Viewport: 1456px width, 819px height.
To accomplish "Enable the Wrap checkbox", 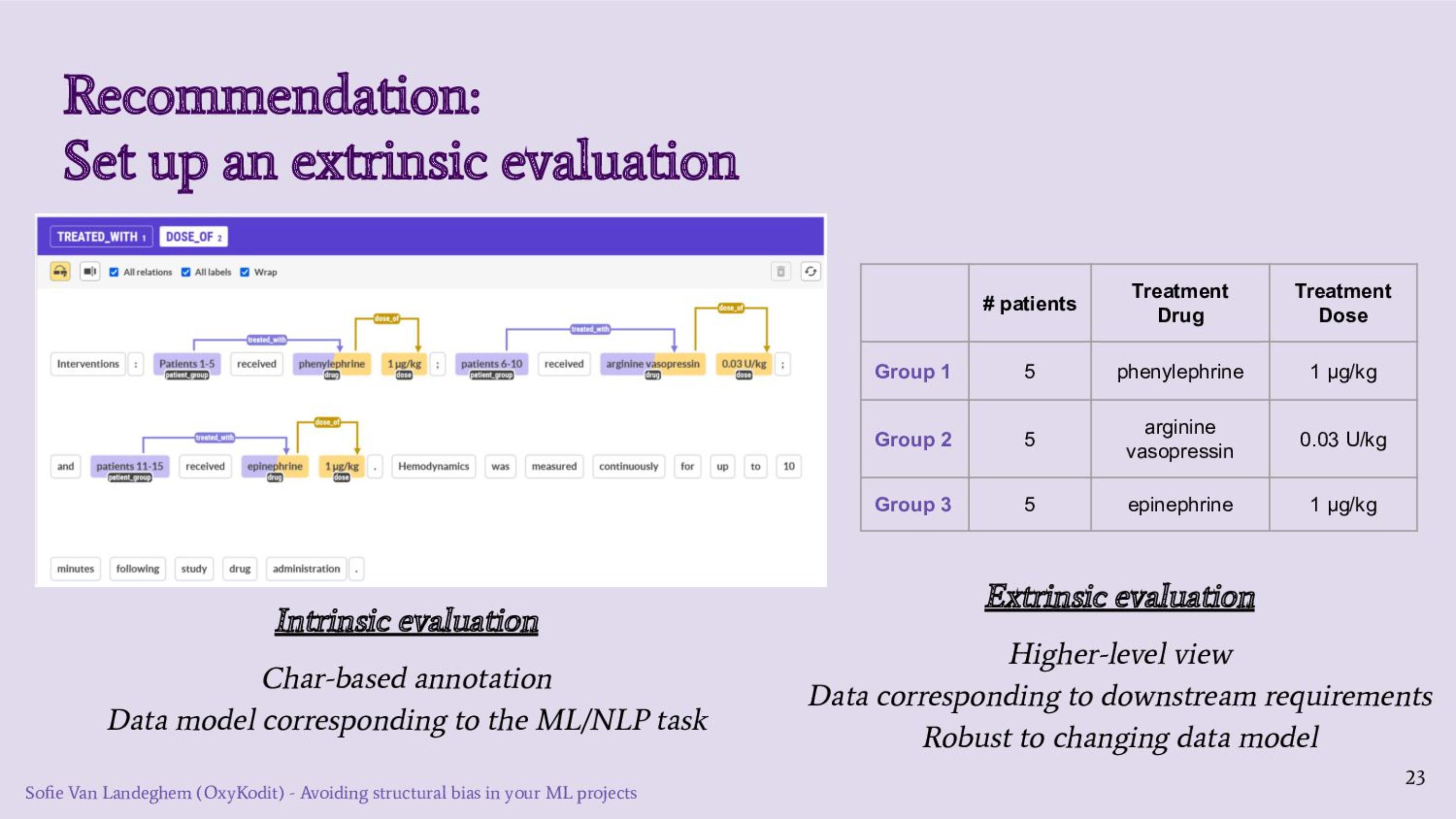I will point(253,272).
